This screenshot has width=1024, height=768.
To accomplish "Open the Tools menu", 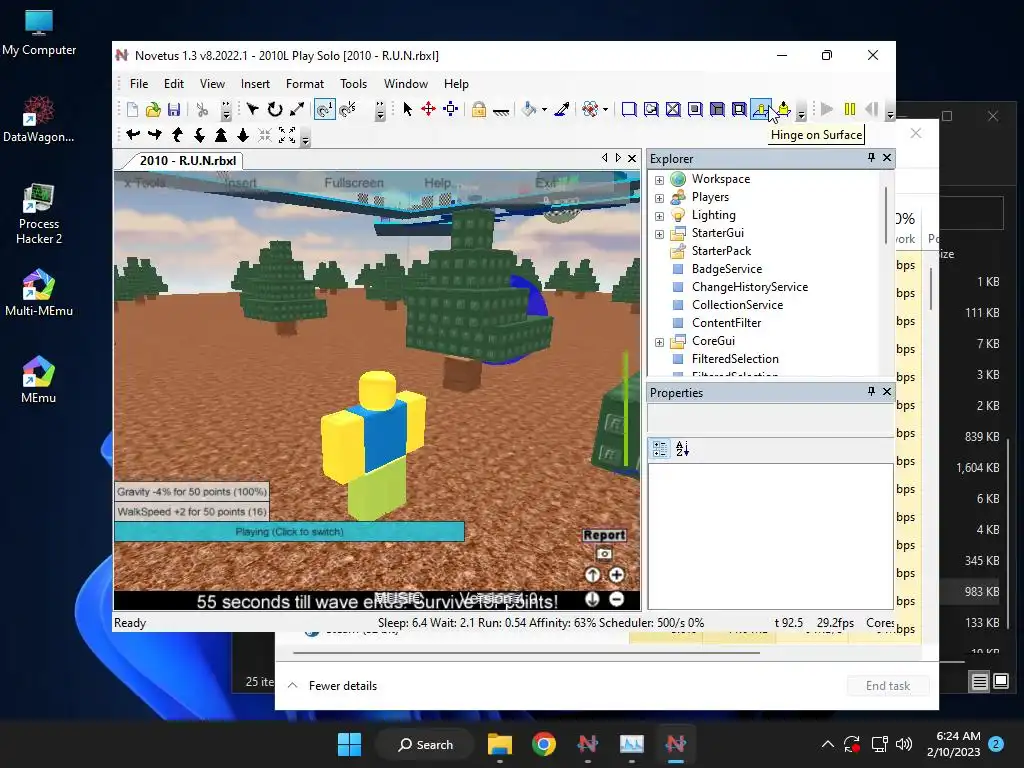I will [353, 84].
